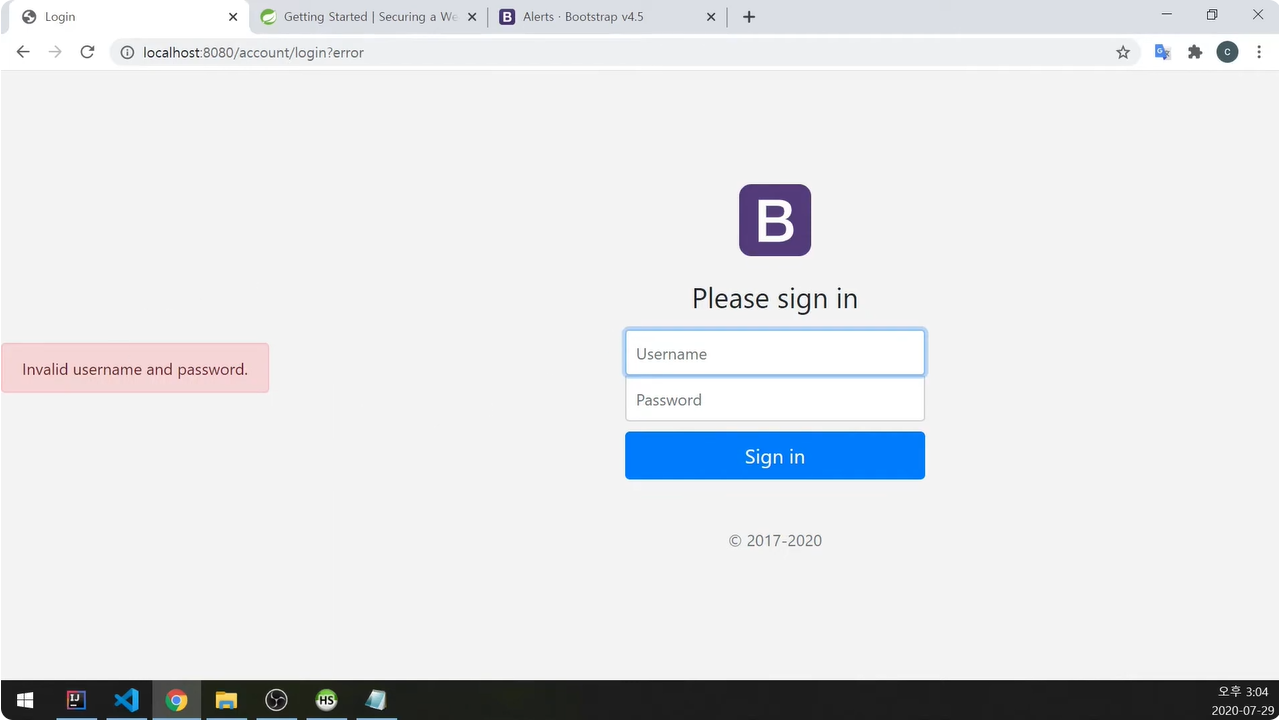Open Visual Studio Code from the taskbar

(x=126, y=700)
